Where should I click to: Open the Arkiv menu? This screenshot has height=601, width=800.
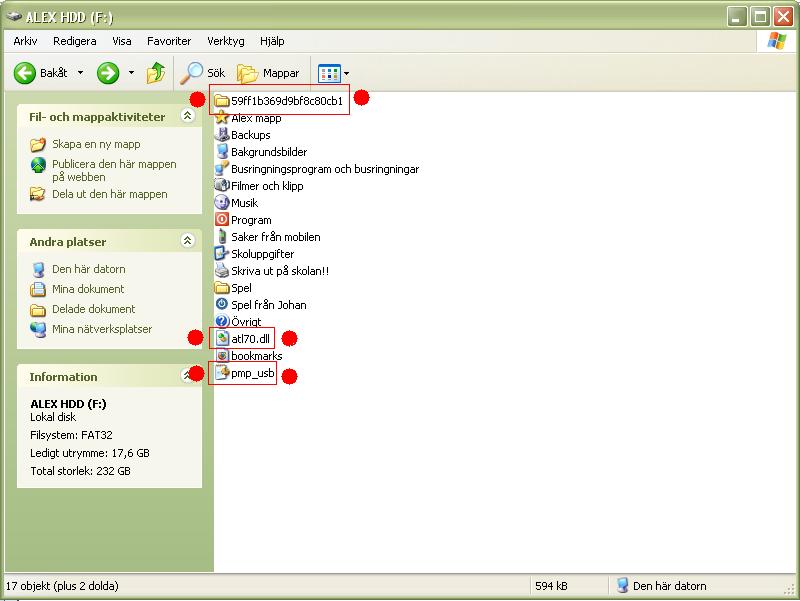point(25,41)
